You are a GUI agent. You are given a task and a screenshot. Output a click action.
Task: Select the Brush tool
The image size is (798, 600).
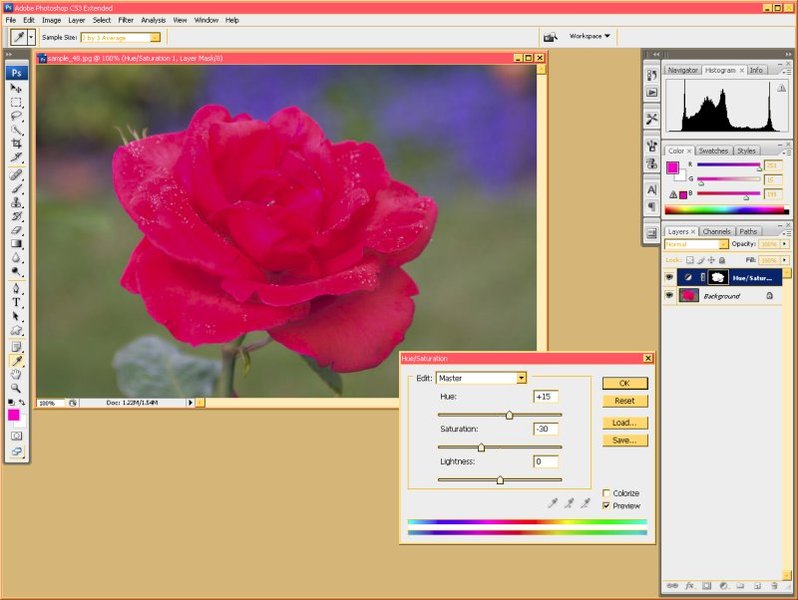(16, 189)
